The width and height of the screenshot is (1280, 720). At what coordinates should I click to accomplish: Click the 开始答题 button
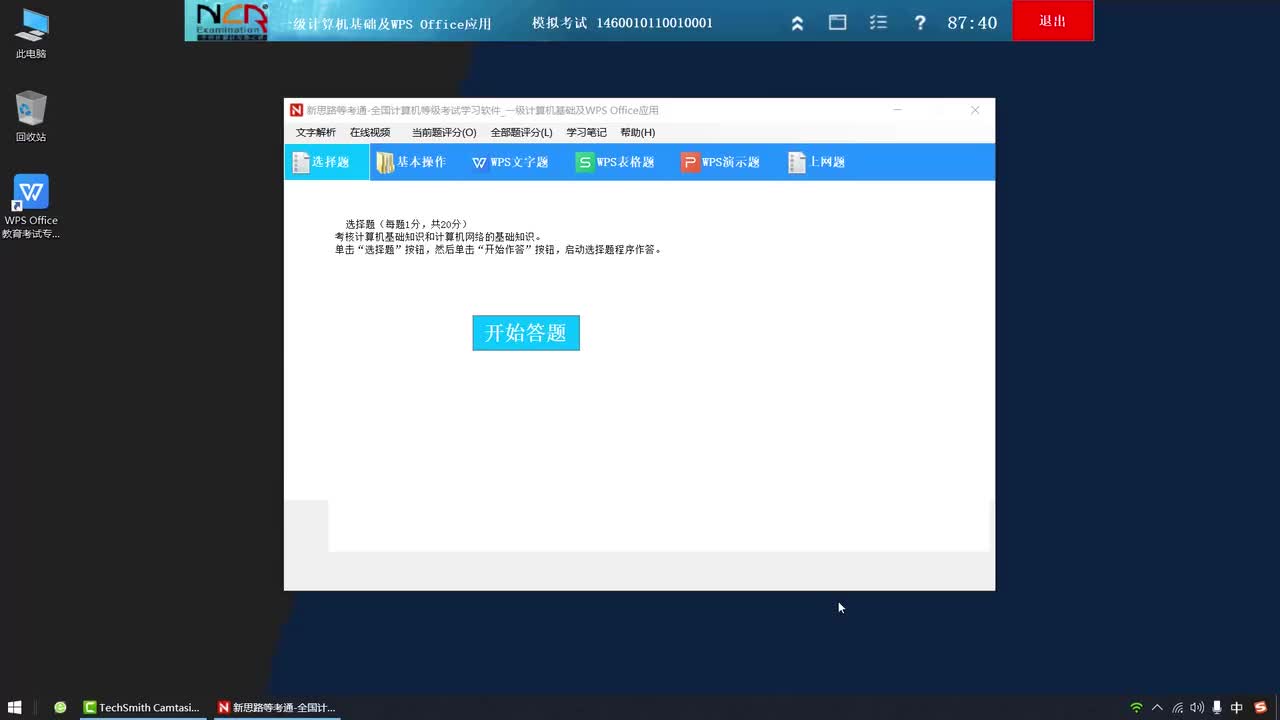coord(526,333)
